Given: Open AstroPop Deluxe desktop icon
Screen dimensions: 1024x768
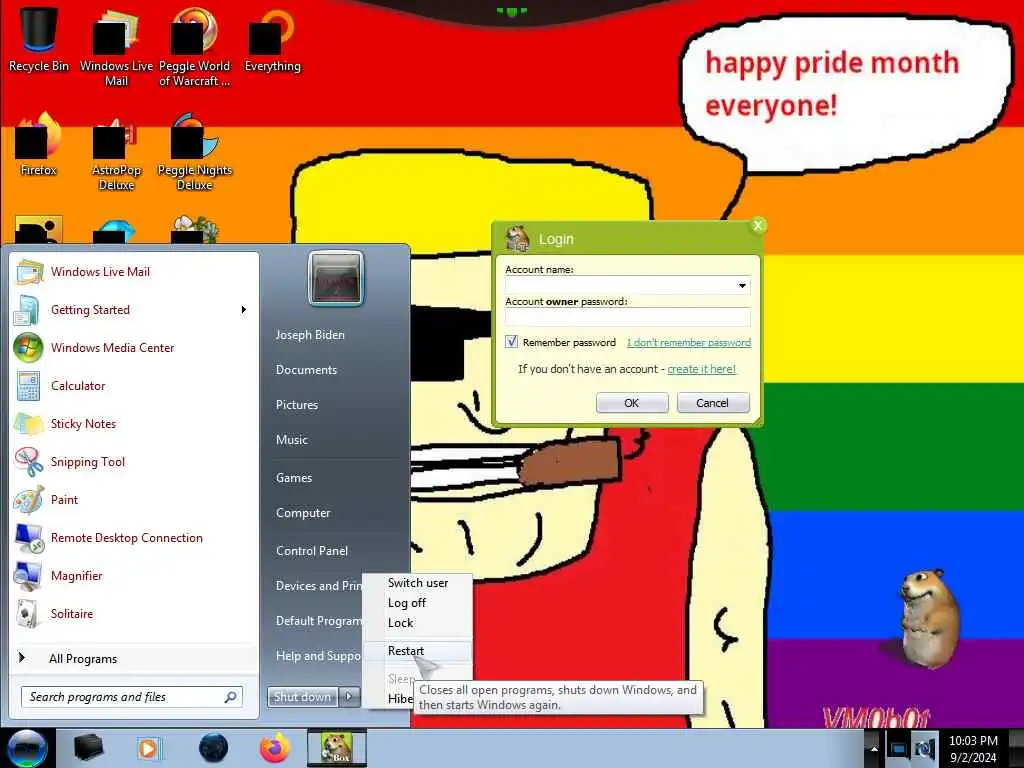Looking at the screenshot, I should click(116, 153).
